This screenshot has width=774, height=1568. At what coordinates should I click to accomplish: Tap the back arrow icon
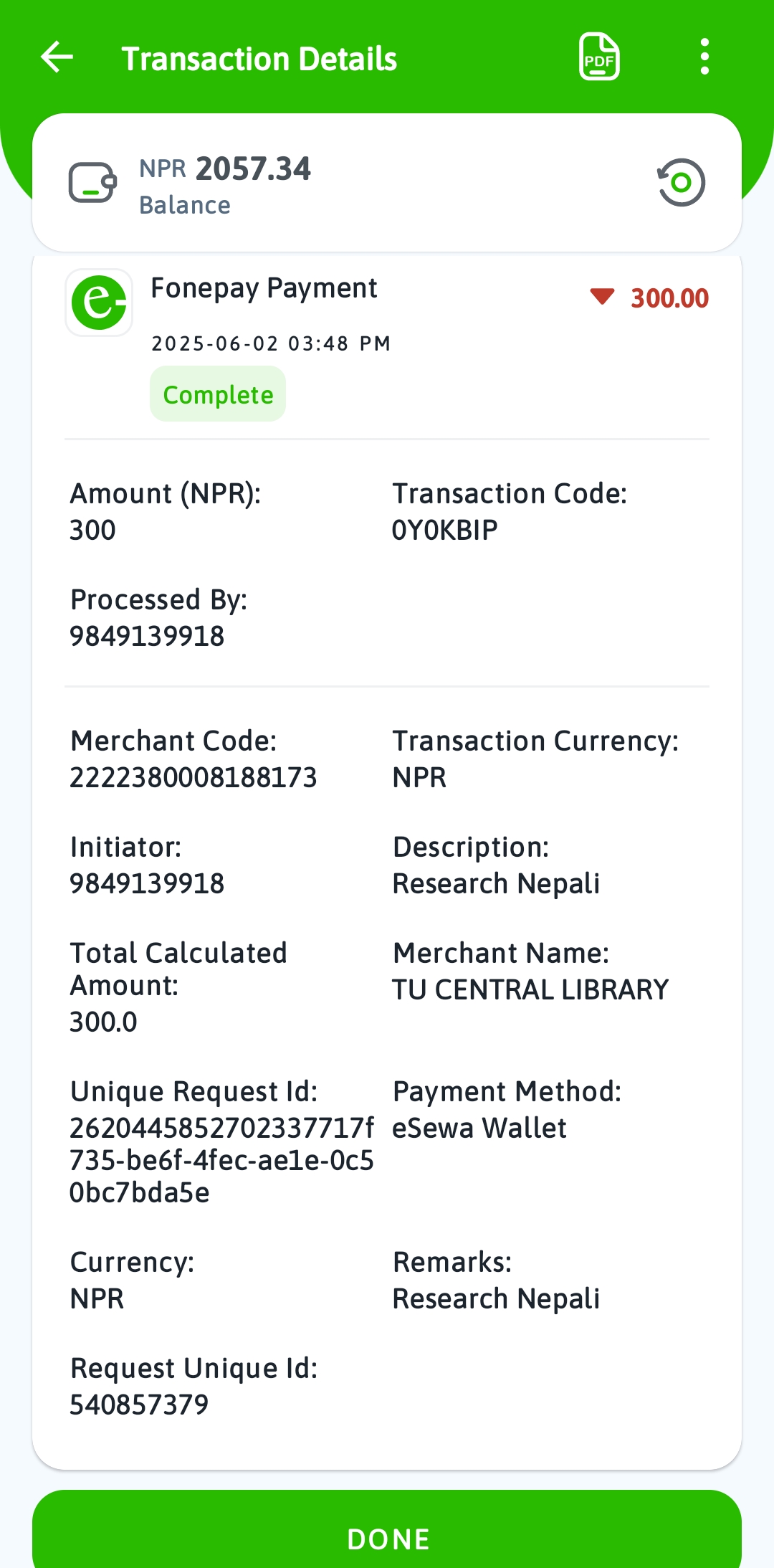[57, 57]
